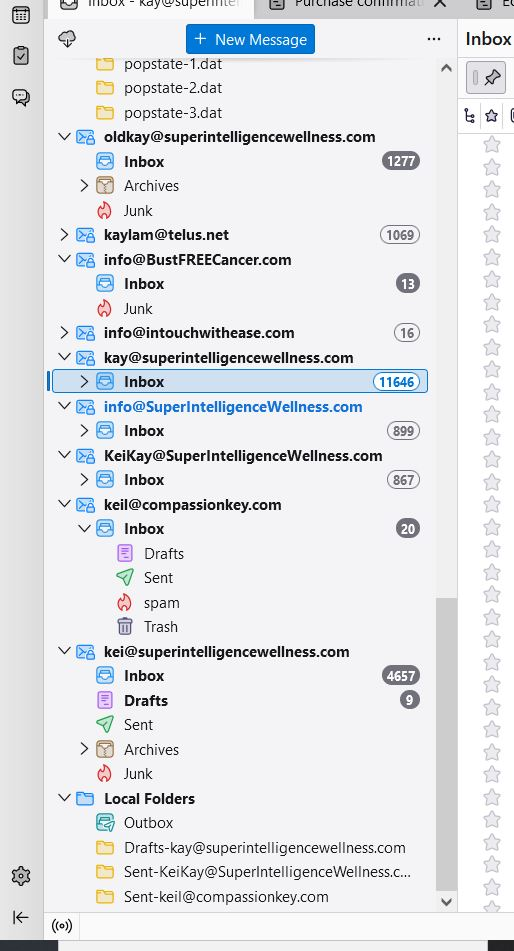Star the first message in the list

pos(492,144)
